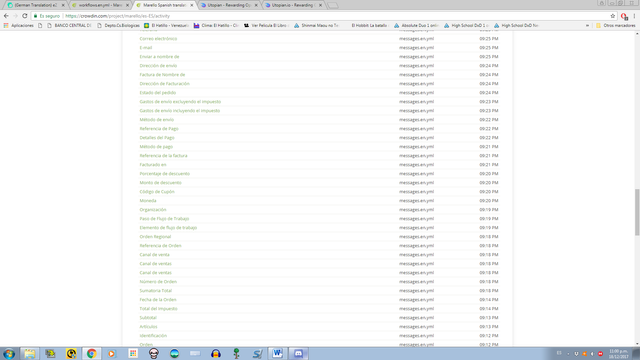Click the red extension icon beside the star
640x360 pixels.
(x=624, y=16)
